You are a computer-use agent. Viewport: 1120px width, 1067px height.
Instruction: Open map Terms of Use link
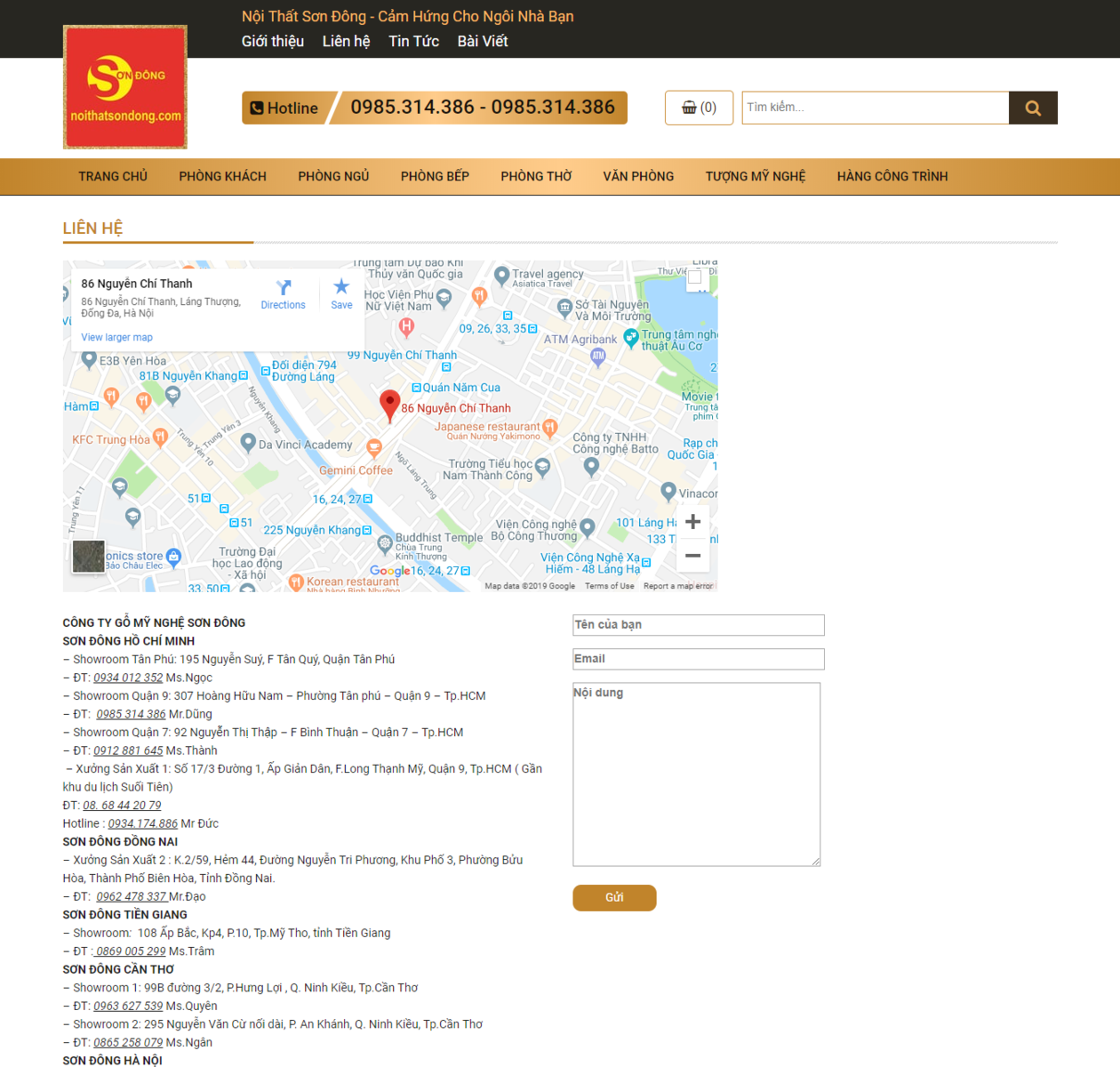coord(610,586)
